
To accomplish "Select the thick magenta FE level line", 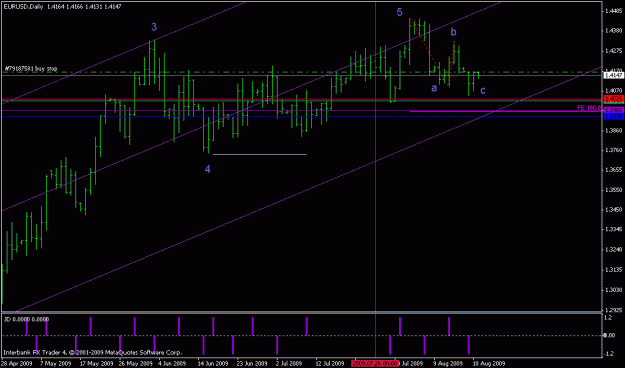I will click(x=505, y=111).
